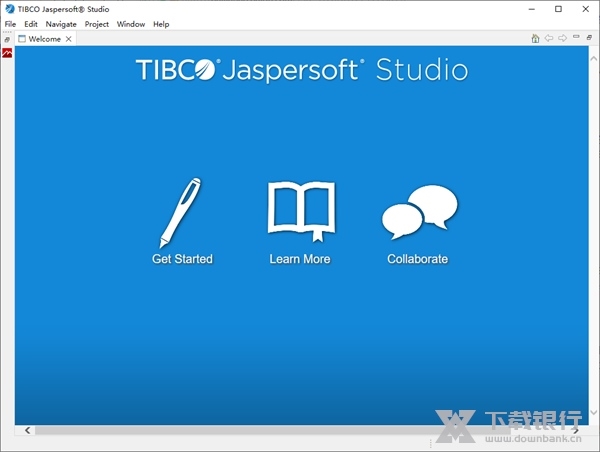This screenshot has width=600, height=452.
Task: Open the Edit menu
Action: [x=31, y=24]
